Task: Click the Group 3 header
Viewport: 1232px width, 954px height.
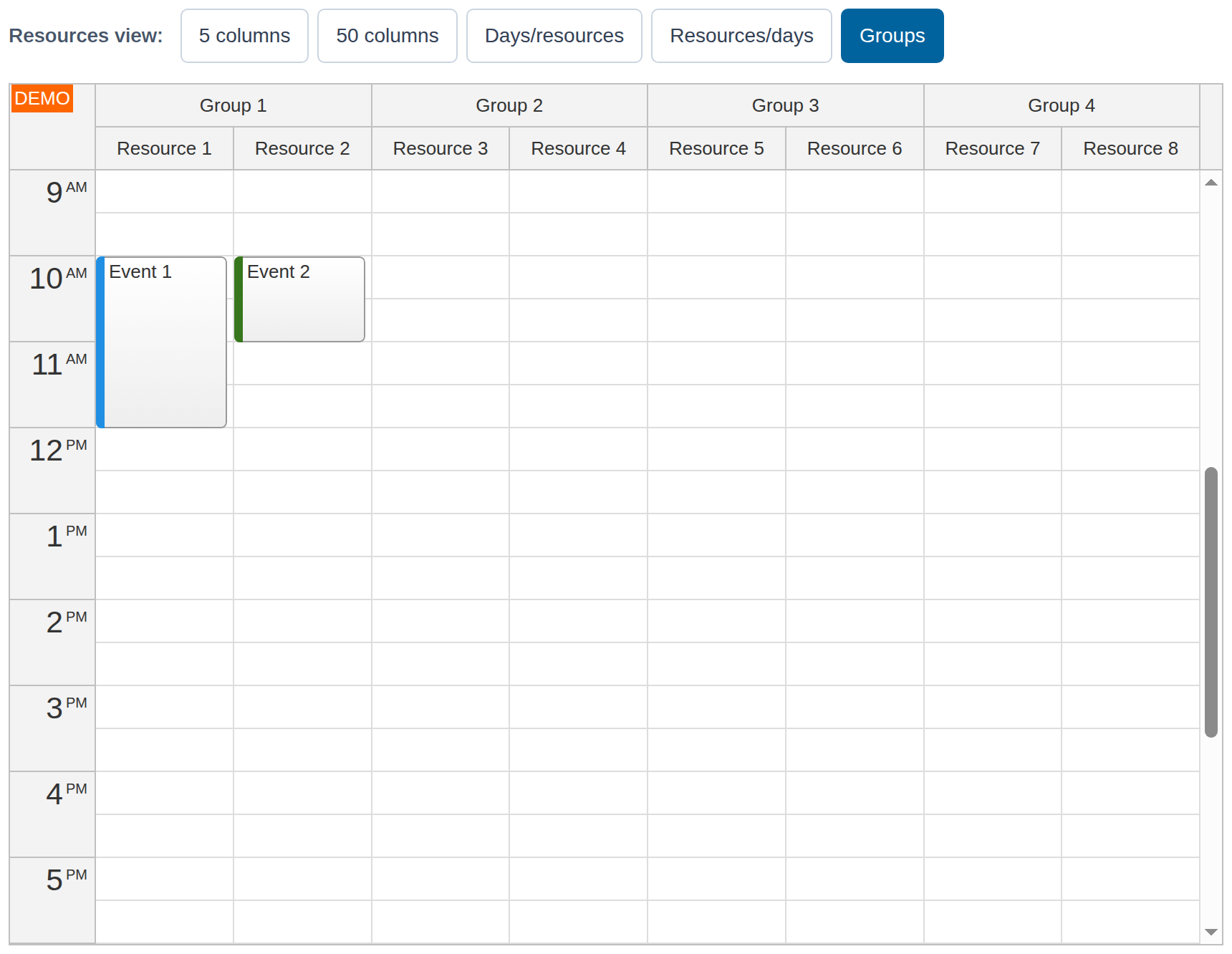Action: pos(786,106)
